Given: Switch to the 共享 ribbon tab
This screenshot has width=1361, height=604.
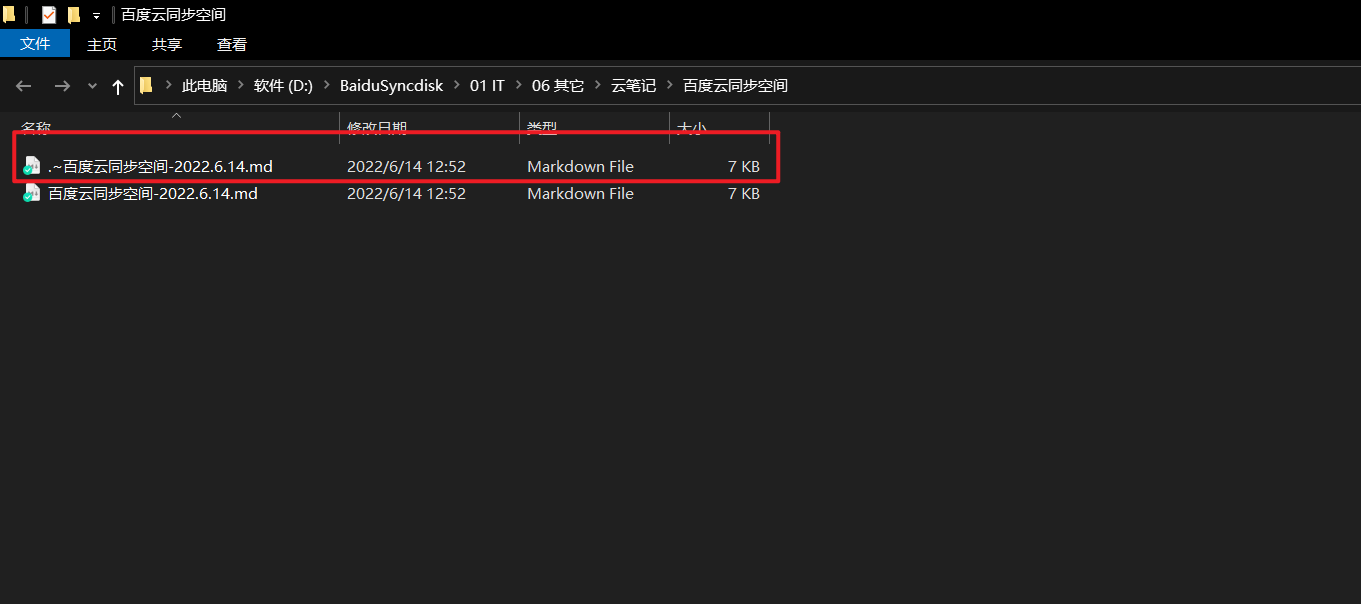Looking at the screenshot, I should click(167, 44).
